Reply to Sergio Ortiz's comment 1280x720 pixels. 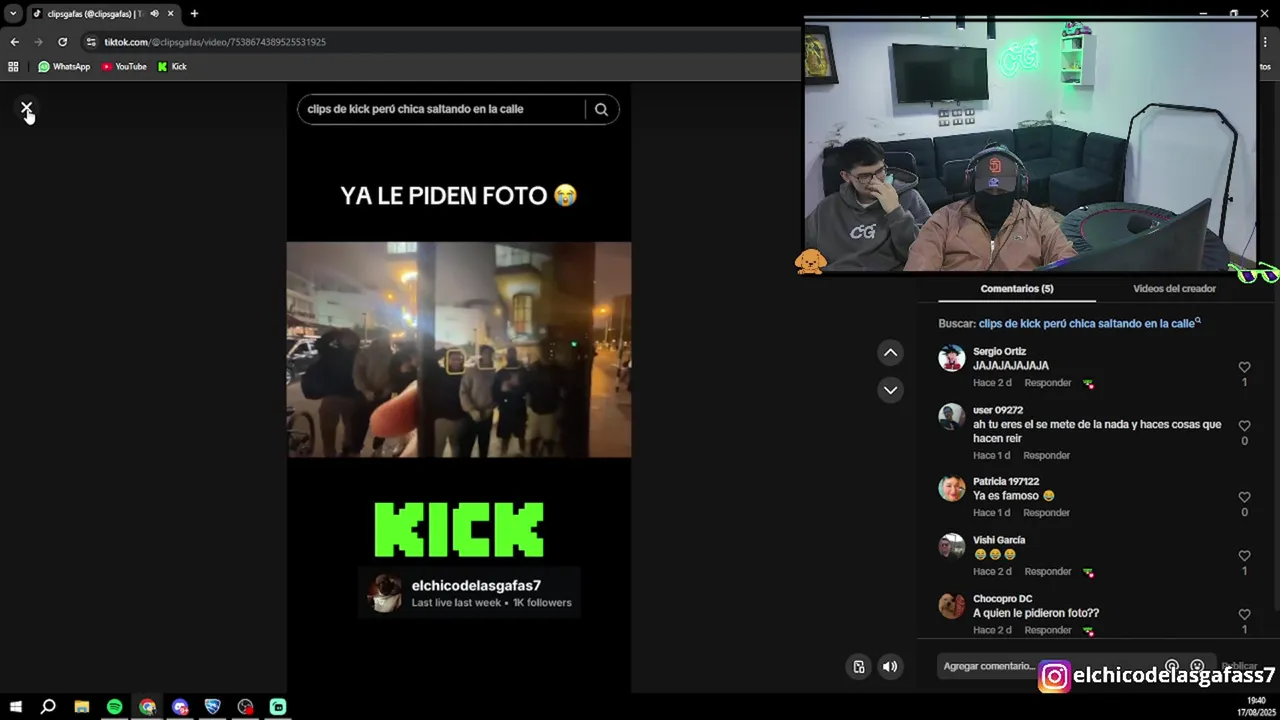(x=1047, y=383)
